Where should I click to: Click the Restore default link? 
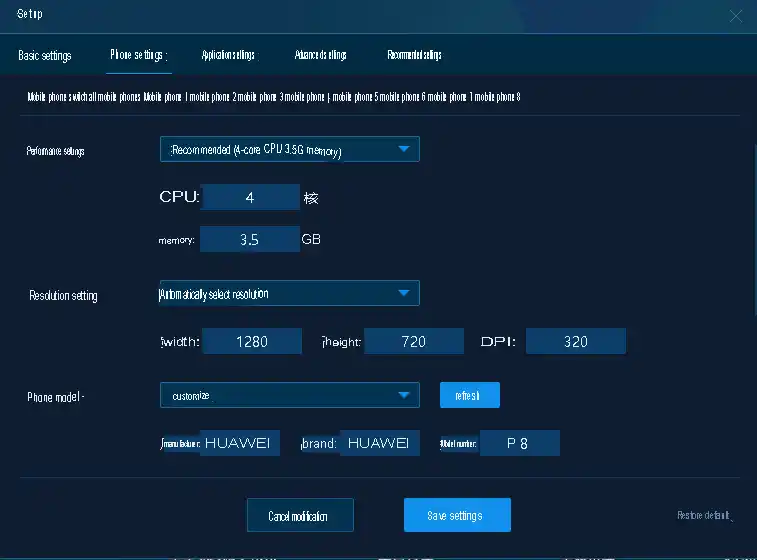click(x=705, y=516)
